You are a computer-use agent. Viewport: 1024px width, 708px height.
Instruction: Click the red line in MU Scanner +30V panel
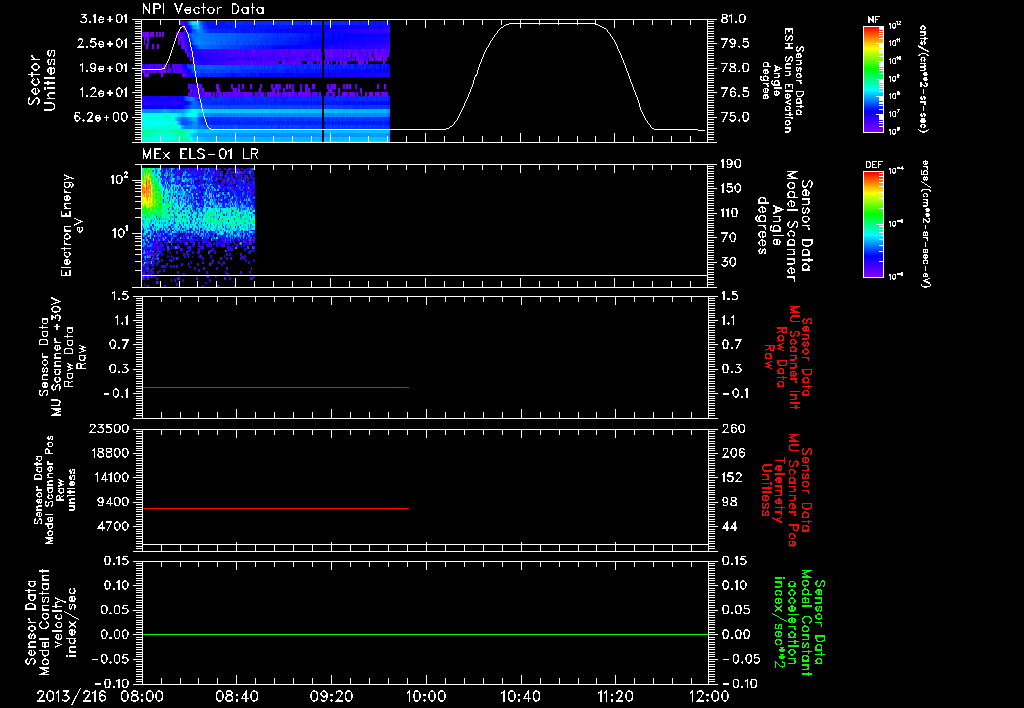(x=275, y=387)
